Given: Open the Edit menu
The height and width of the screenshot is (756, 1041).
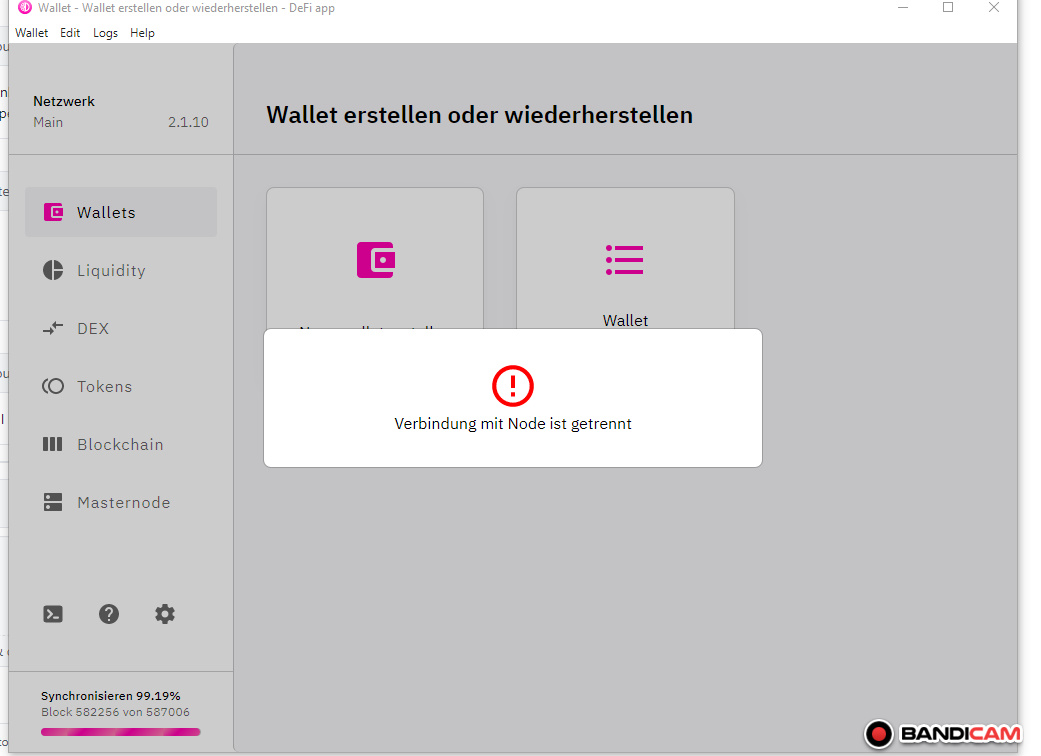Looking at the screenshot, I should coord(70,33).
